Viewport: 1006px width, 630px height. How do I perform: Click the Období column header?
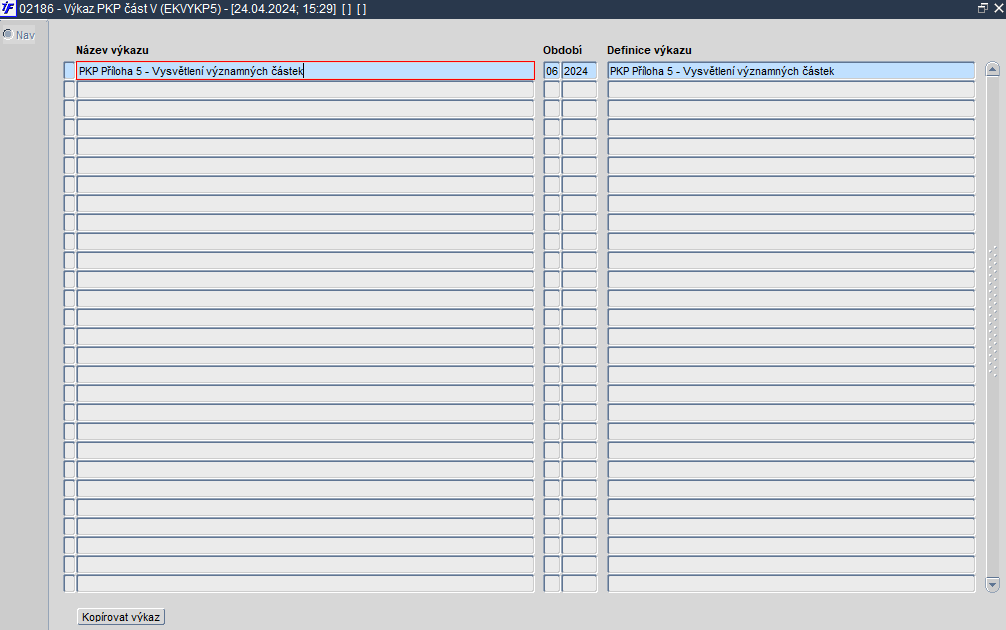tap(562, 50)
